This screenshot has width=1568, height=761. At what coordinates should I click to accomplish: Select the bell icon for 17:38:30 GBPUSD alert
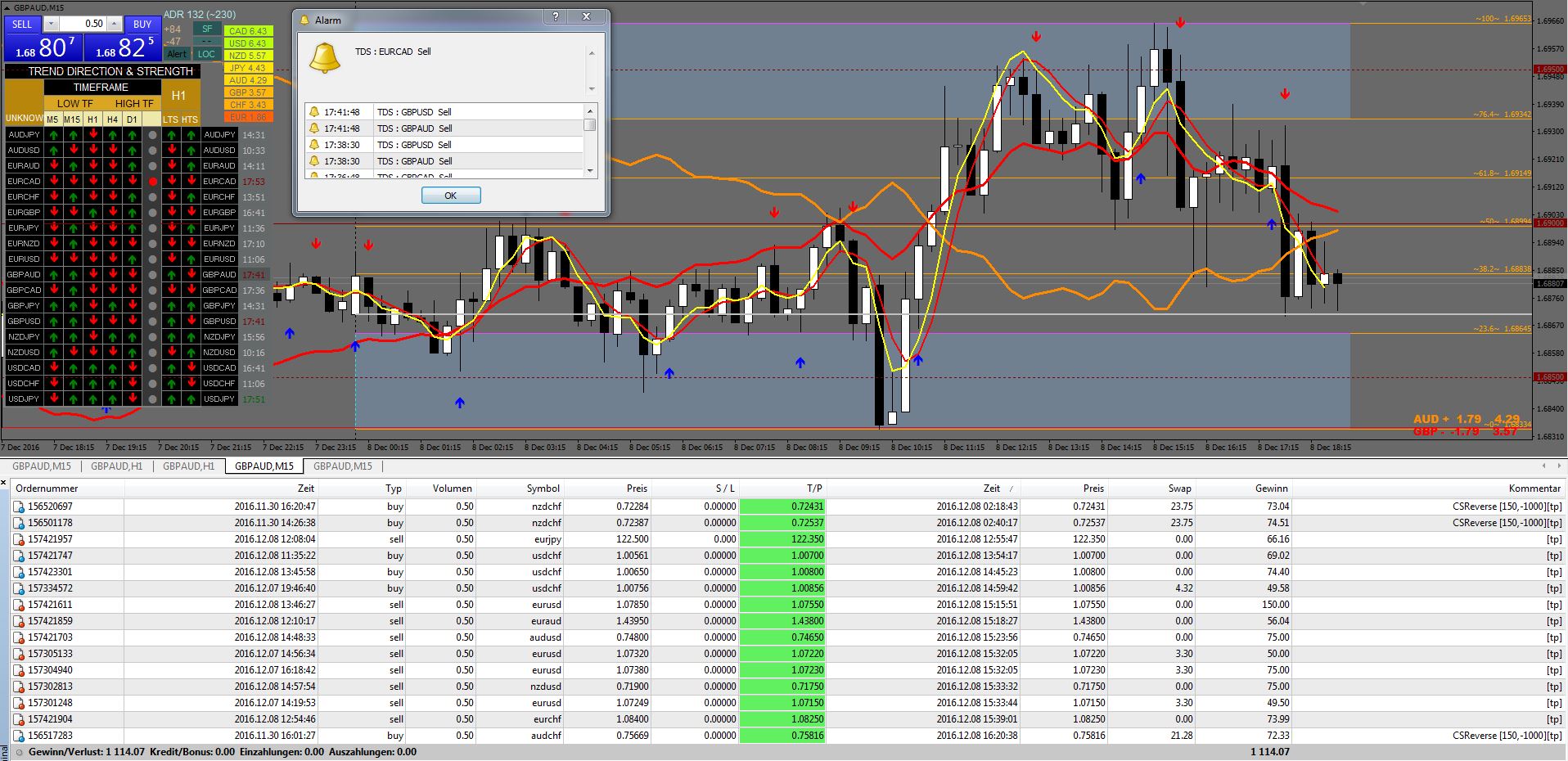point(313,145)
